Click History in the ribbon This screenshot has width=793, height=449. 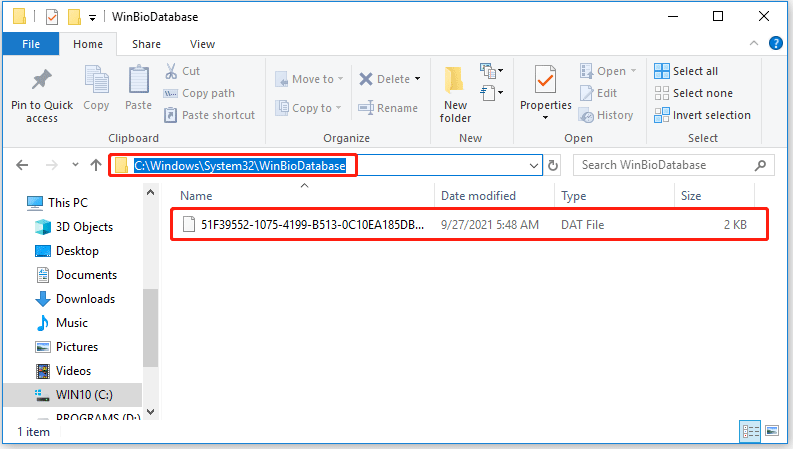pyautogui.click(x=606, y=115)
